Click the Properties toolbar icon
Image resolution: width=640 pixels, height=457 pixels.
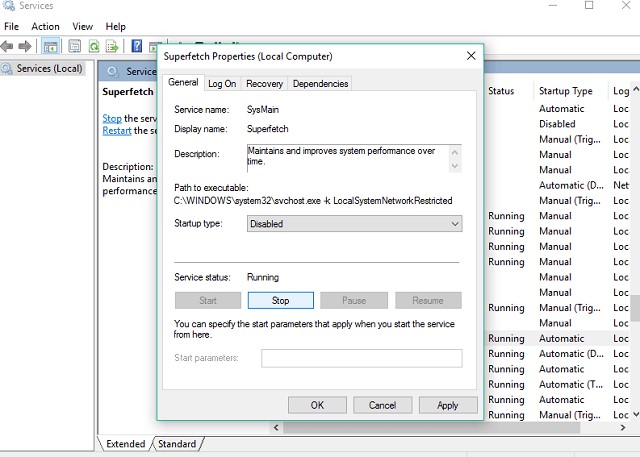click(x=72, y=46)
